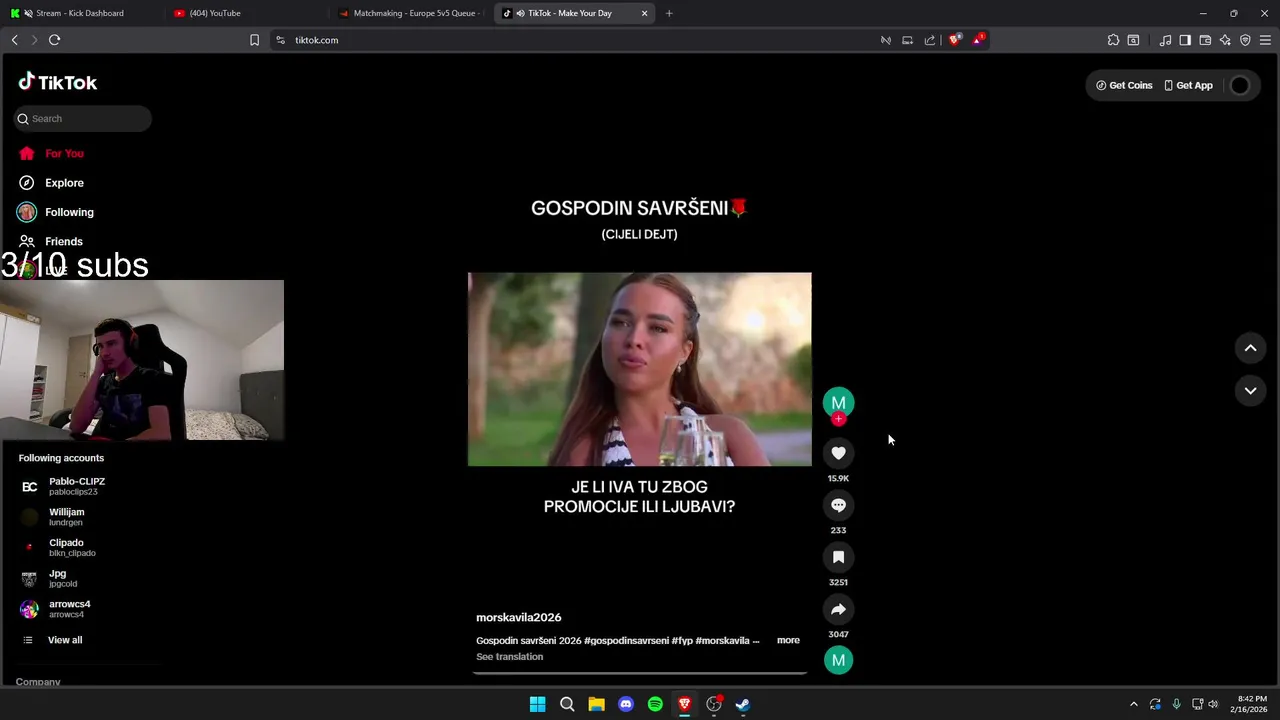Click the Get Coins button

pyautogui.click(x=1124, y=85)
